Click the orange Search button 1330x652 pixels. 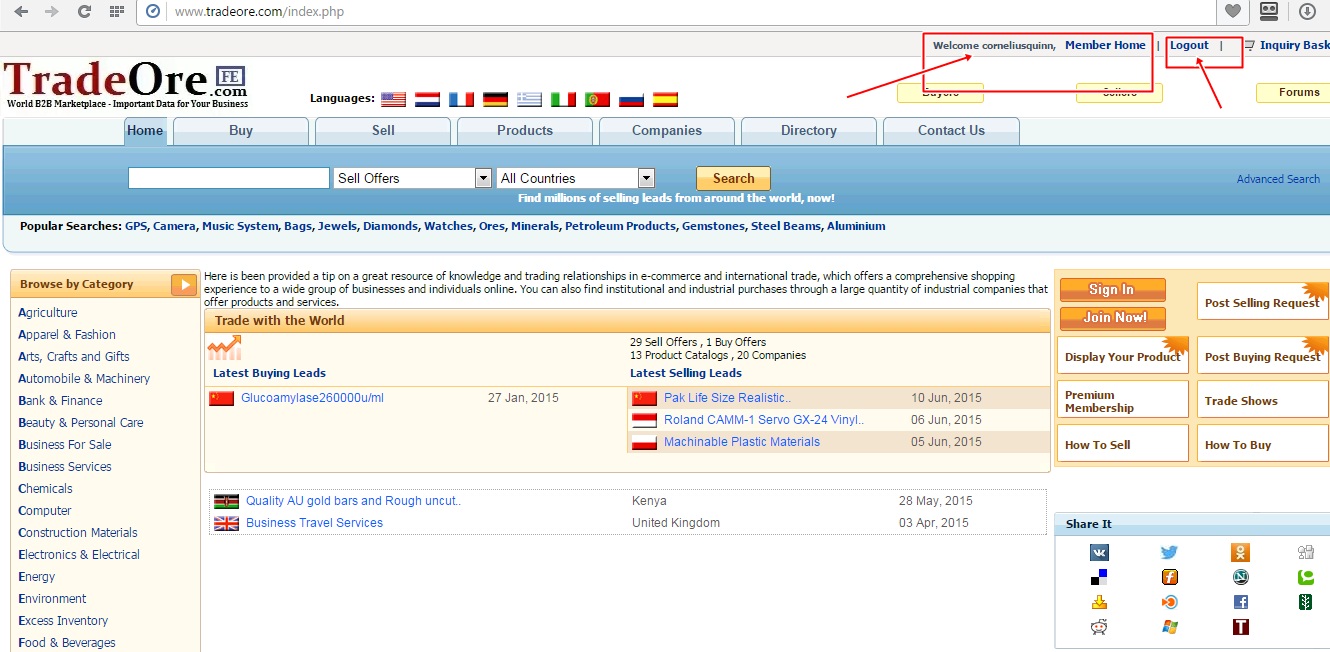click(x=733, y=178)
